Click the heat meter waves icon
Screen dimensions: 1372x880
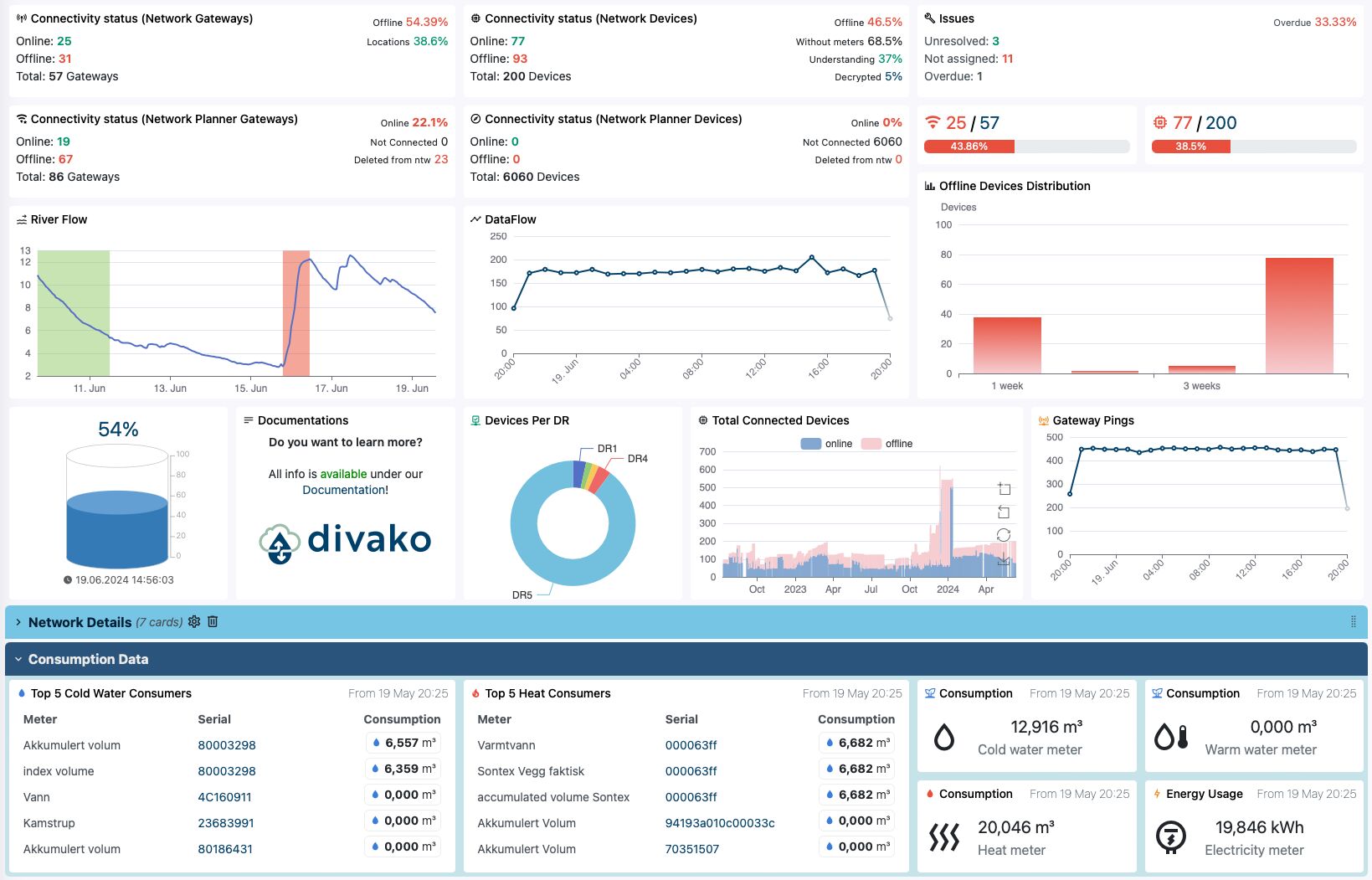pyautogui.click(x=944, y=836)
